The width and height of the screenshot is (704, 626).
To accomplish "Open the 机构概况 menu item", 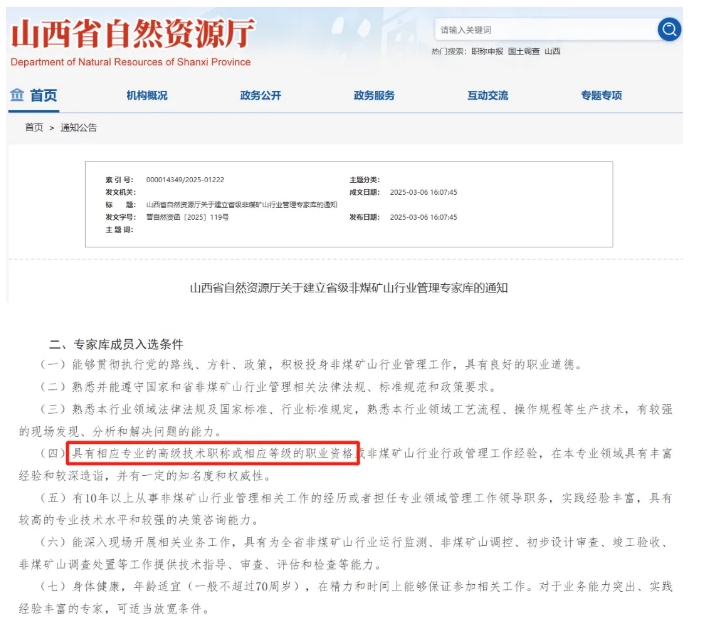I will (x=147, y=96).
